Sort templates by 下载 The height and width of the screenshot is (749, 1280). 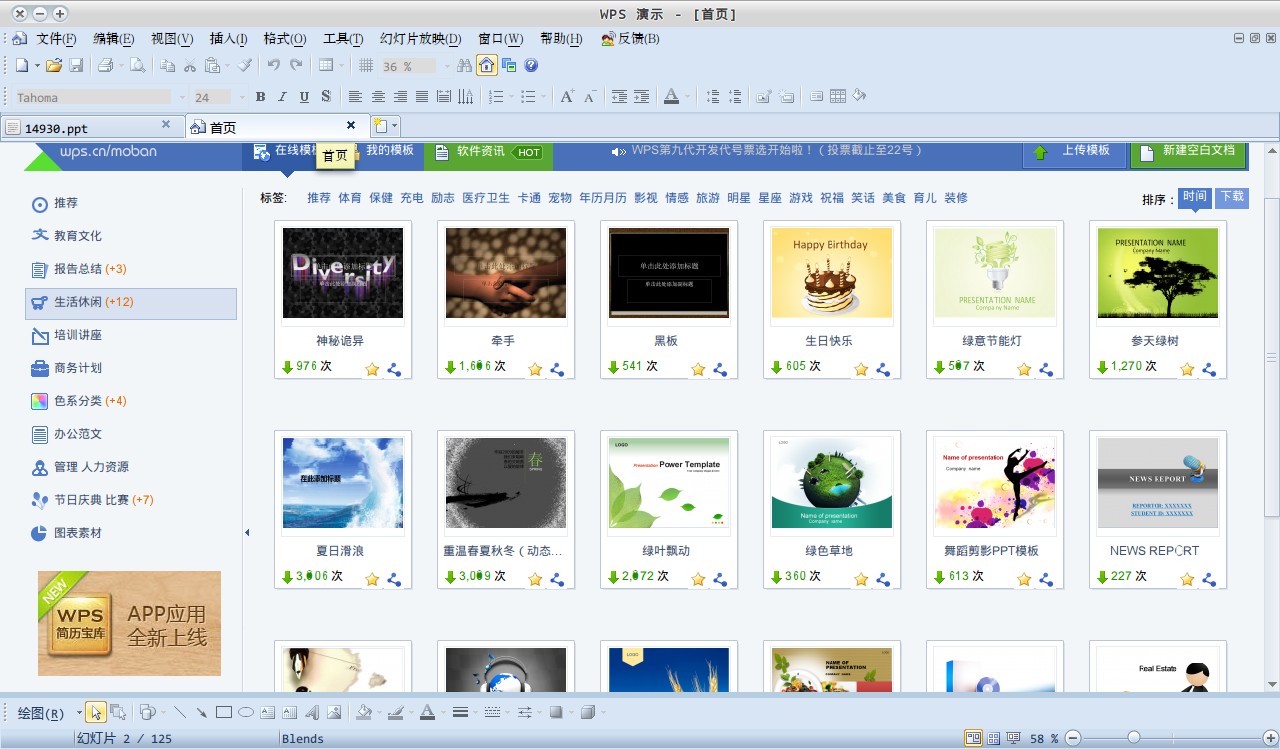1232,197
